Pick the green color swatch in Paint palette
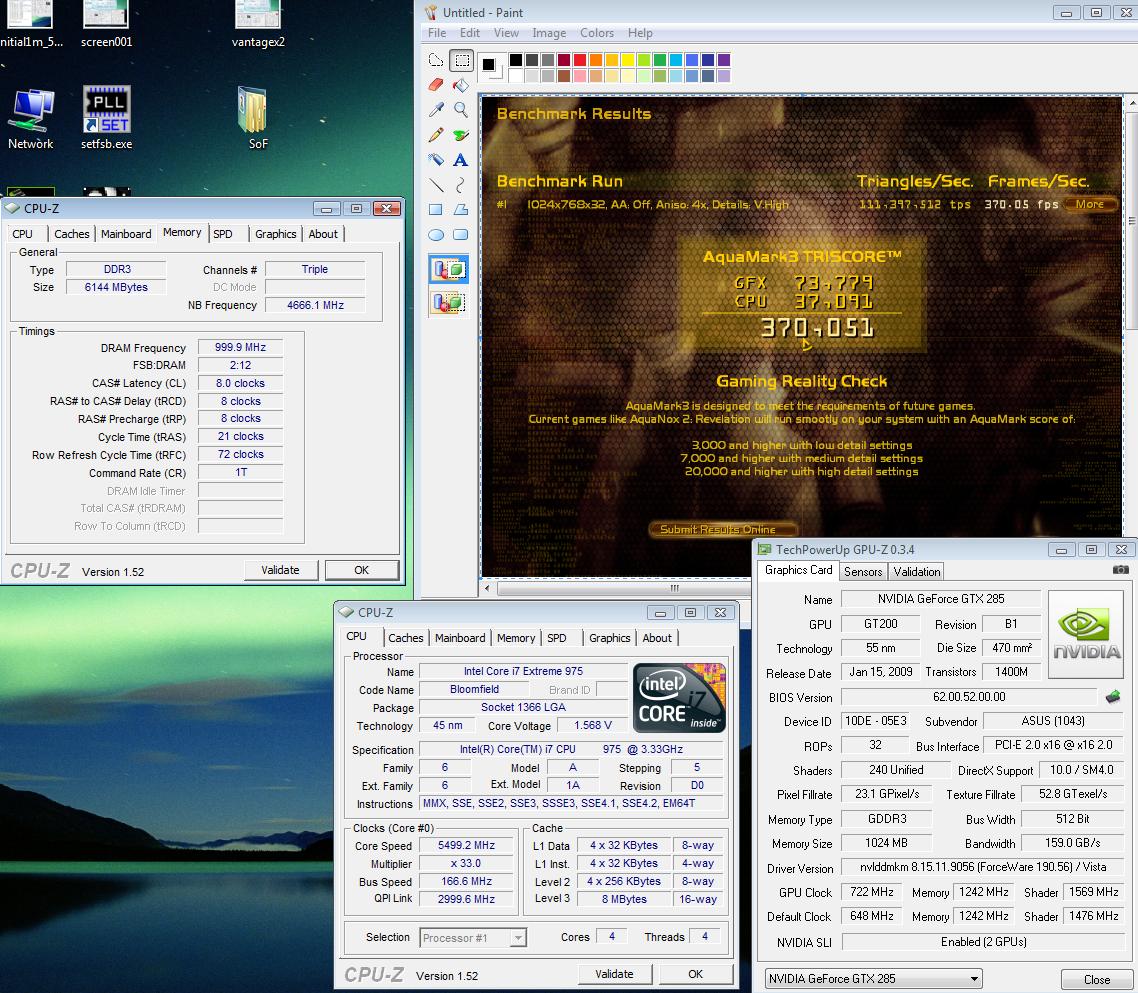Image resolution: width=1138 pixels, height=993 pixels. [660, 60]
